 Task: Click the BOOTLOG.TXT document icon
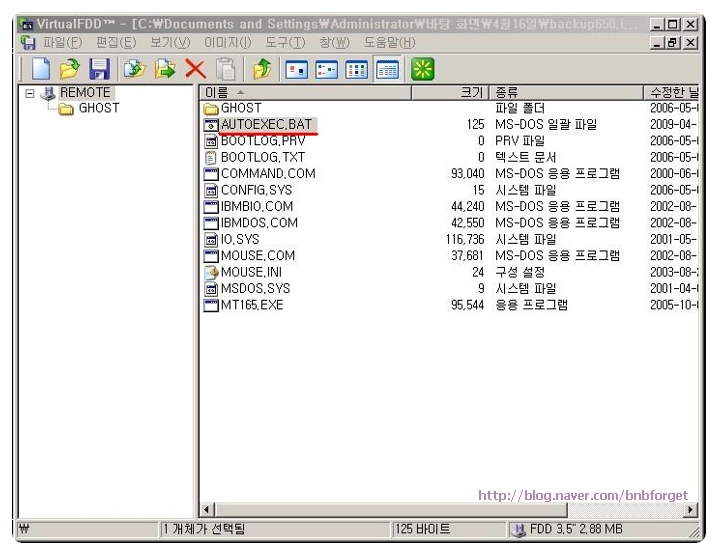(211, 158)
